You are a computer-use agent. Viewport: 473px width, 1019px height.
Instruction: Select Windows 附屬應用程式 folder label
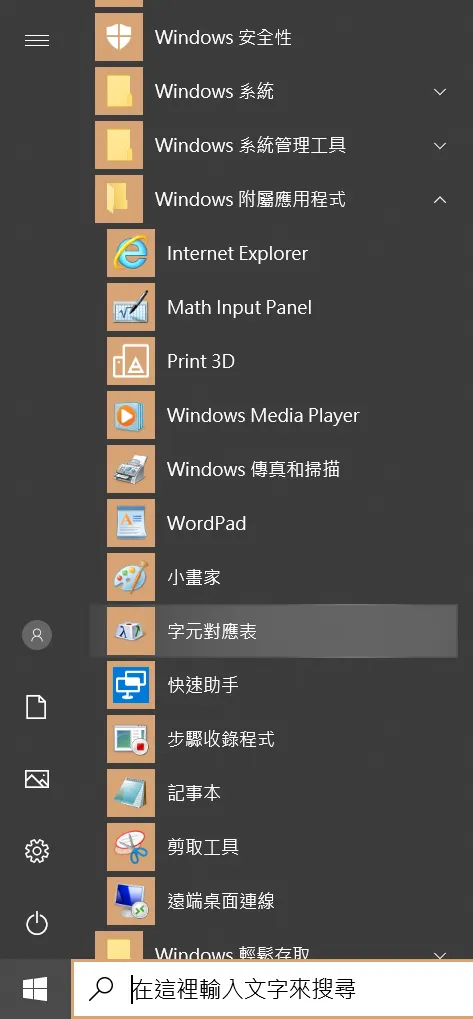click(250, 199)
